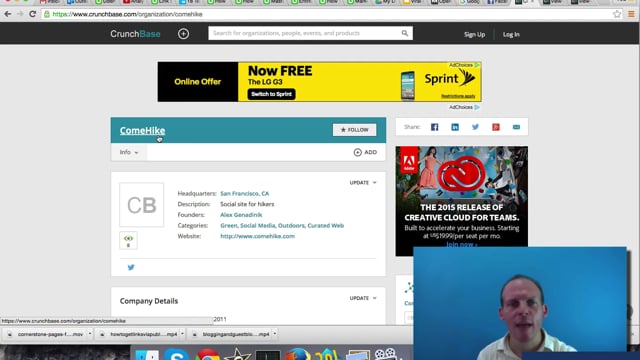
Task: Click the browser forward arrow
Action: coord(20,14)
